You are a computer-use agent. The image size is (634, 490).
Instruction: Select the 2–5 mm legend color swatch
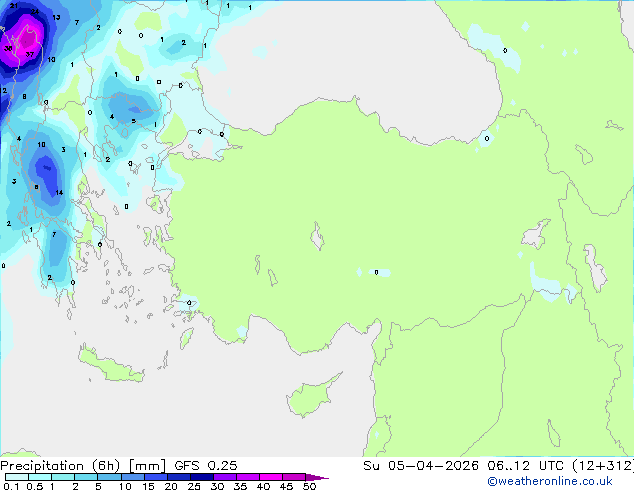tap(86, 477)
